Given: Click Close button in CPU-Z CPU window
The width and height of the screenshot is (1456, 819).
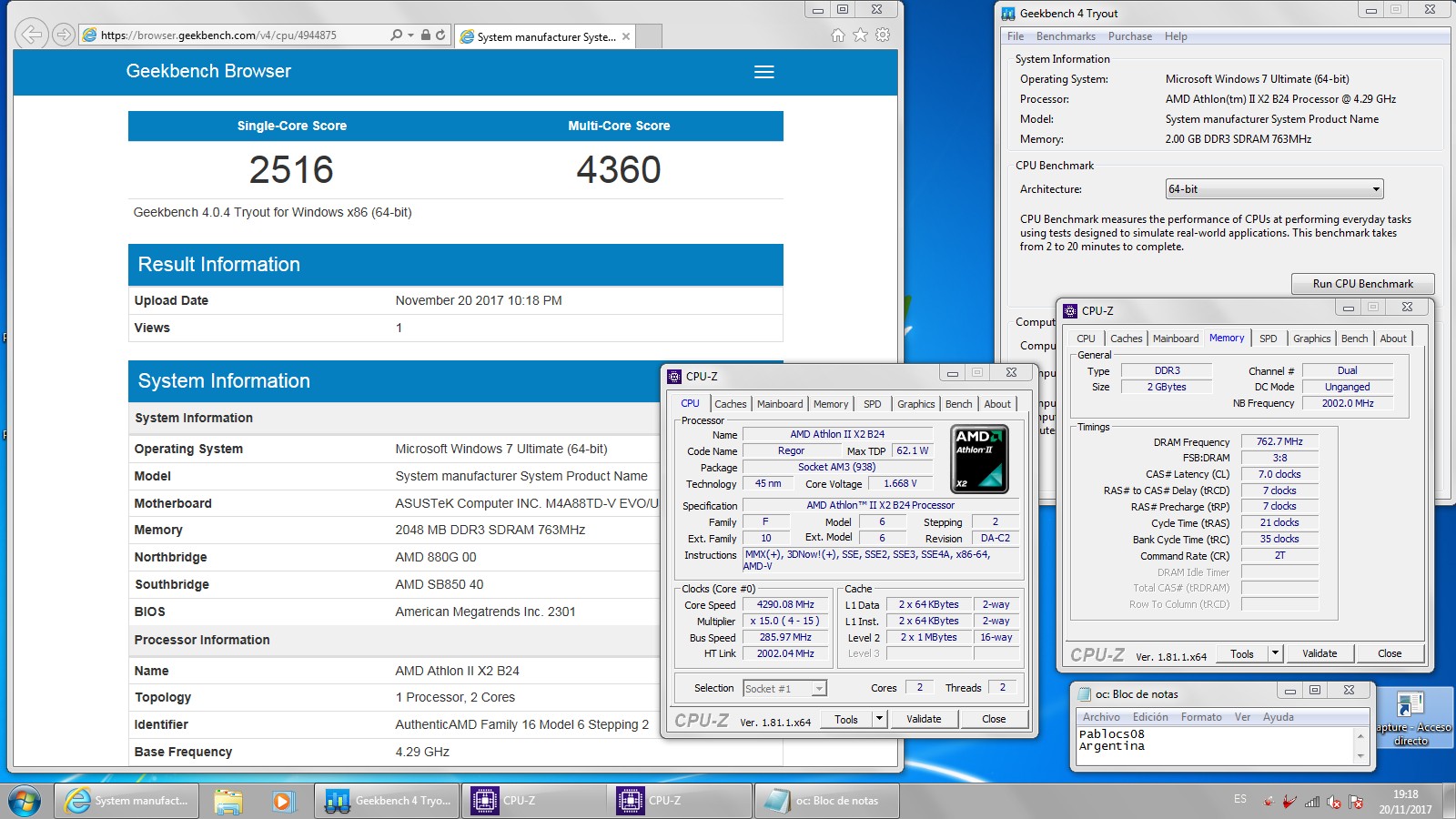Looking at the screenshot, I should (x=994, y=719).
